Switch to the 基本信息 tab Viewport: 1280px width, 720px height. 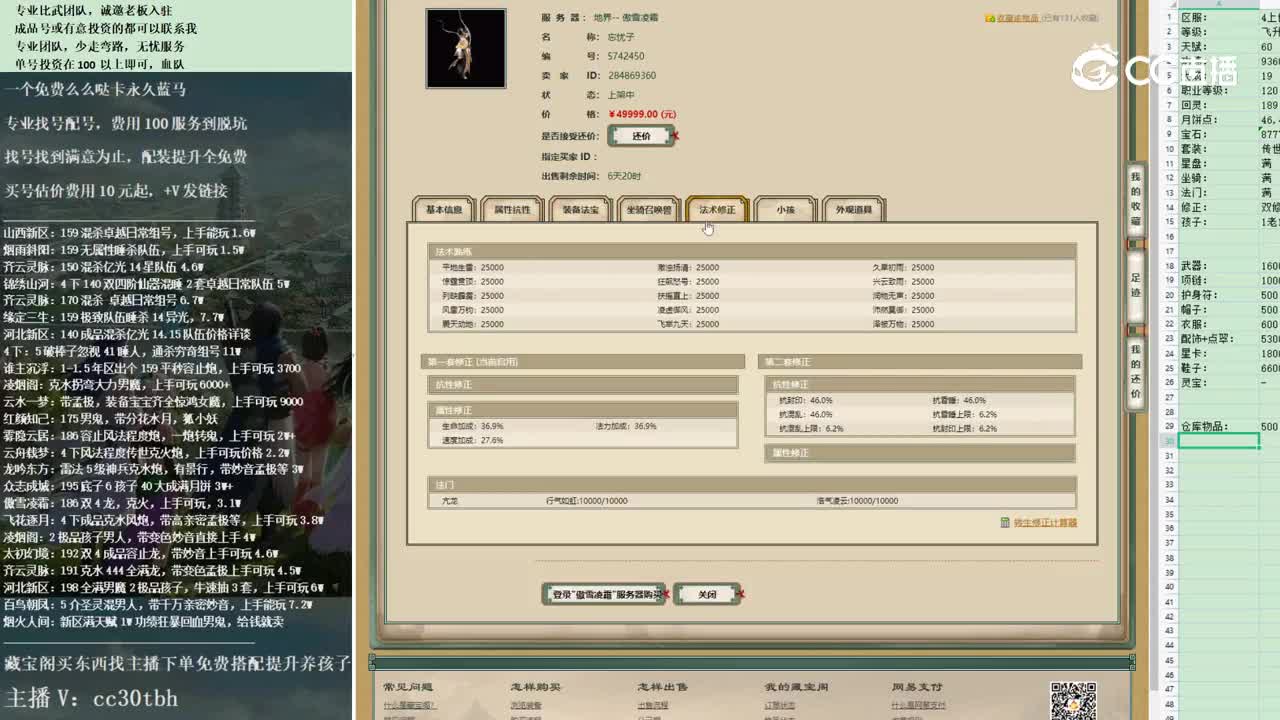(442, 209)
